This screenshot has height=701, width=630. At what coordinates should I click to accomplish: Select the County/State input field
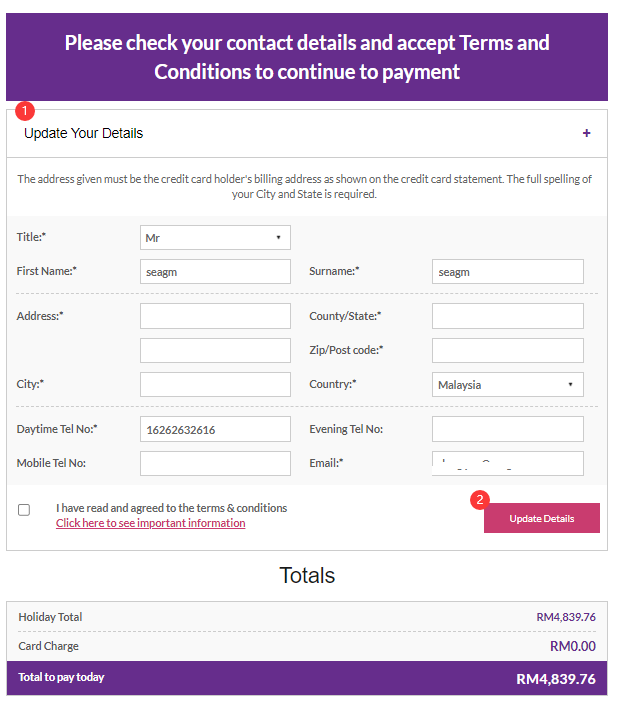pos(507,316)
